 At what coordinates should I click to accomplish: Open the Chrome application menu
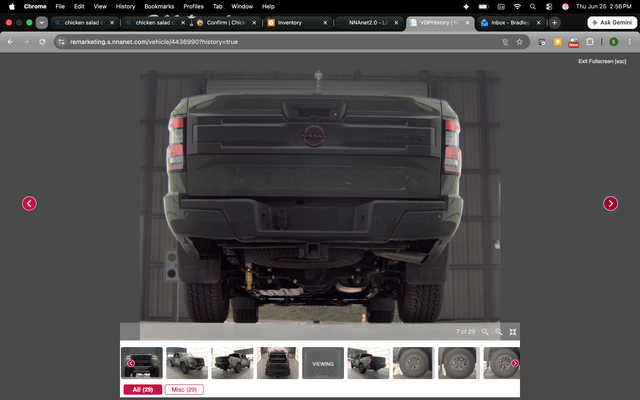[x=35, y=7]
